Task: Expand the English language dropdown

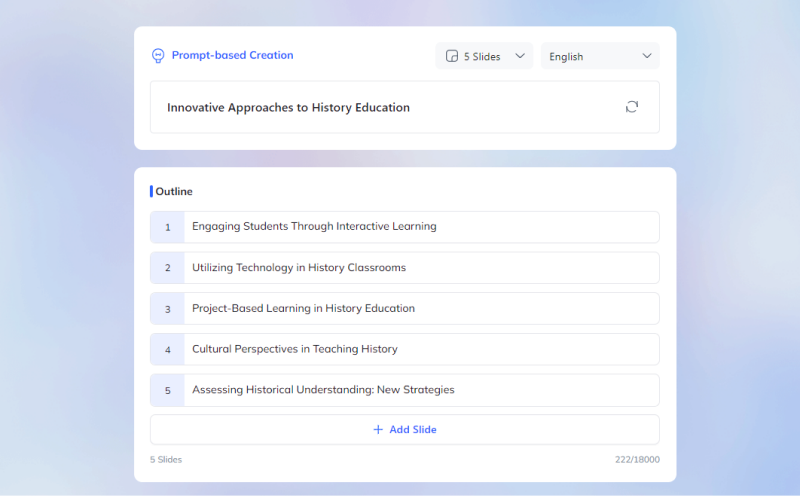Action: click(x=599, y=57)
